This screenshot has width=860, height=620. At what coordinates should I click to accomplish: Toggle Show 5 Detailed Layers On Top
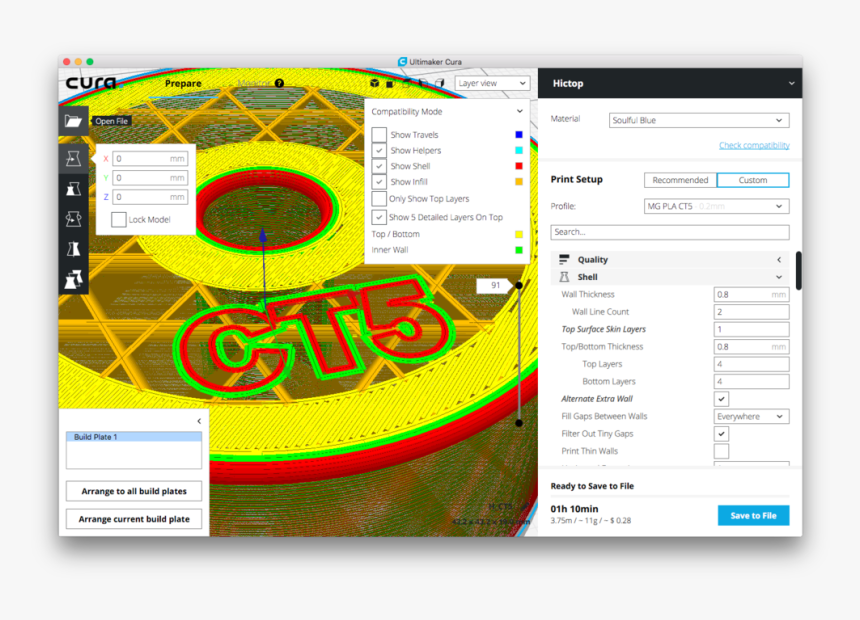pos(379,217)
